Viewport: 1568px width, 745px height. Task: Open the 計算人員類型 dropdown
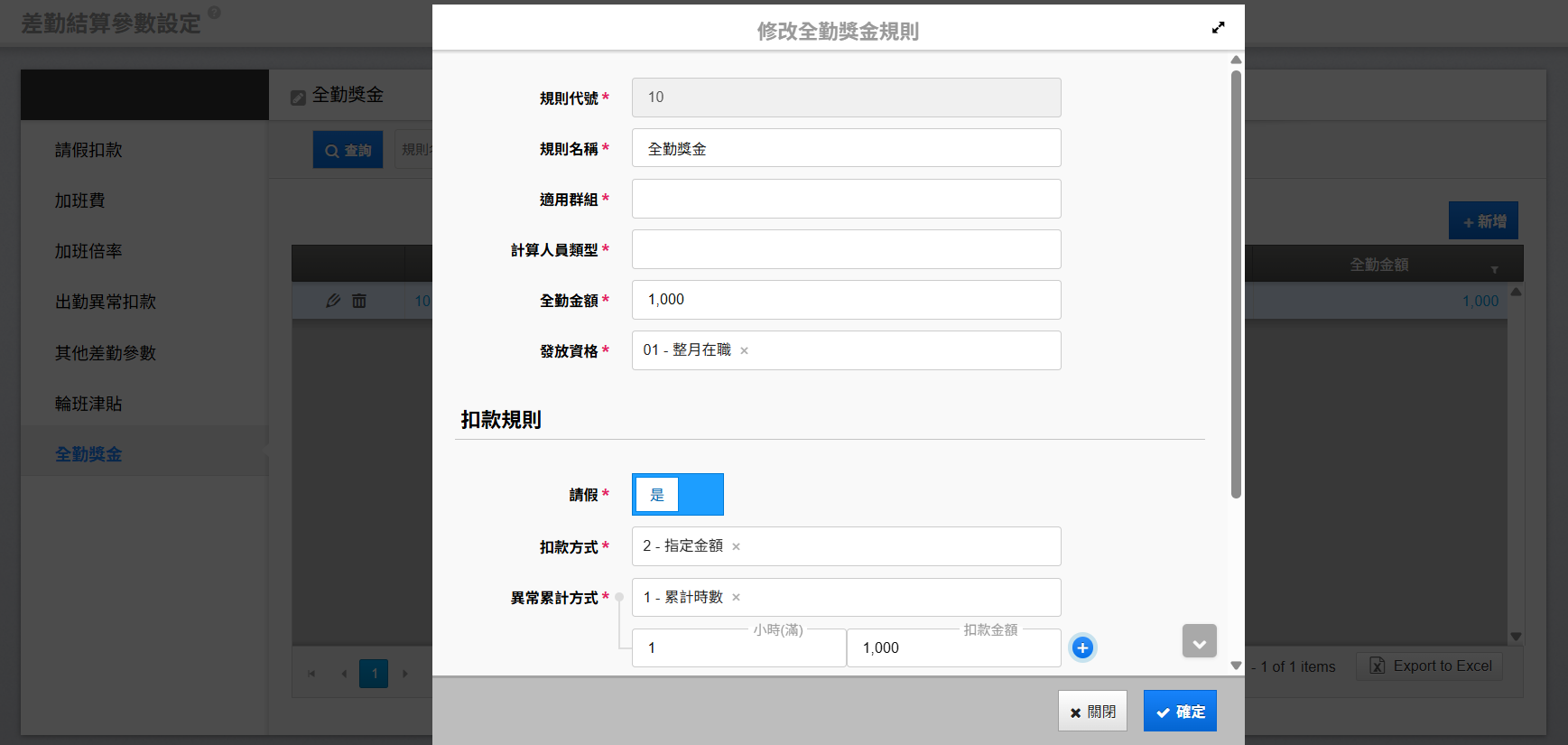click(x=846, y=249)
